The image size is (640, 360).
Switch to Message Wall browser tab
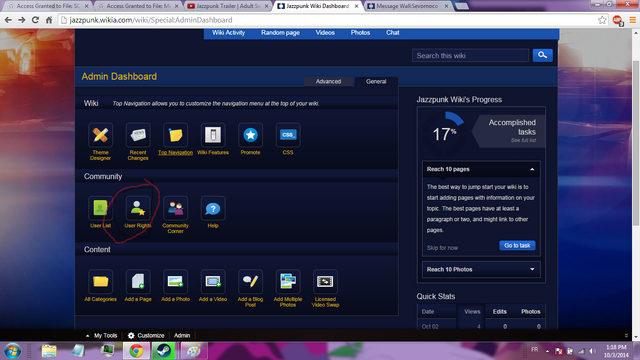point(407,6)
